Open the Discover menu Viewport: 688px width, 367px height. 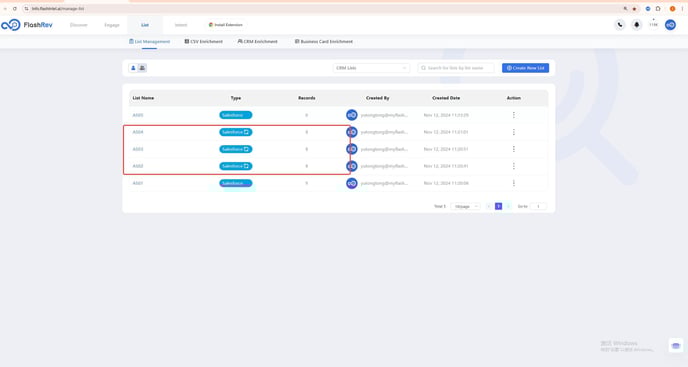79,25
